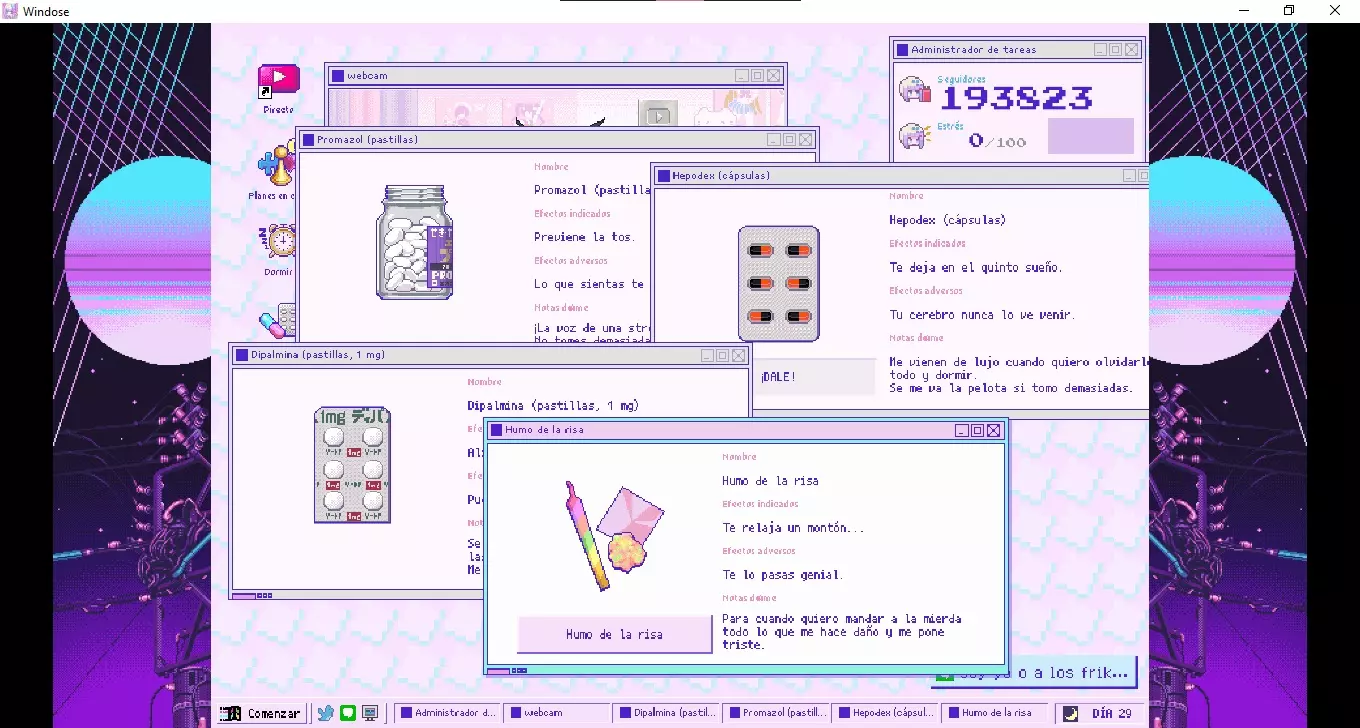Minimize the Hepodex window
The width and height of the screenshot is (1360, 728).
pos(1129,176)
